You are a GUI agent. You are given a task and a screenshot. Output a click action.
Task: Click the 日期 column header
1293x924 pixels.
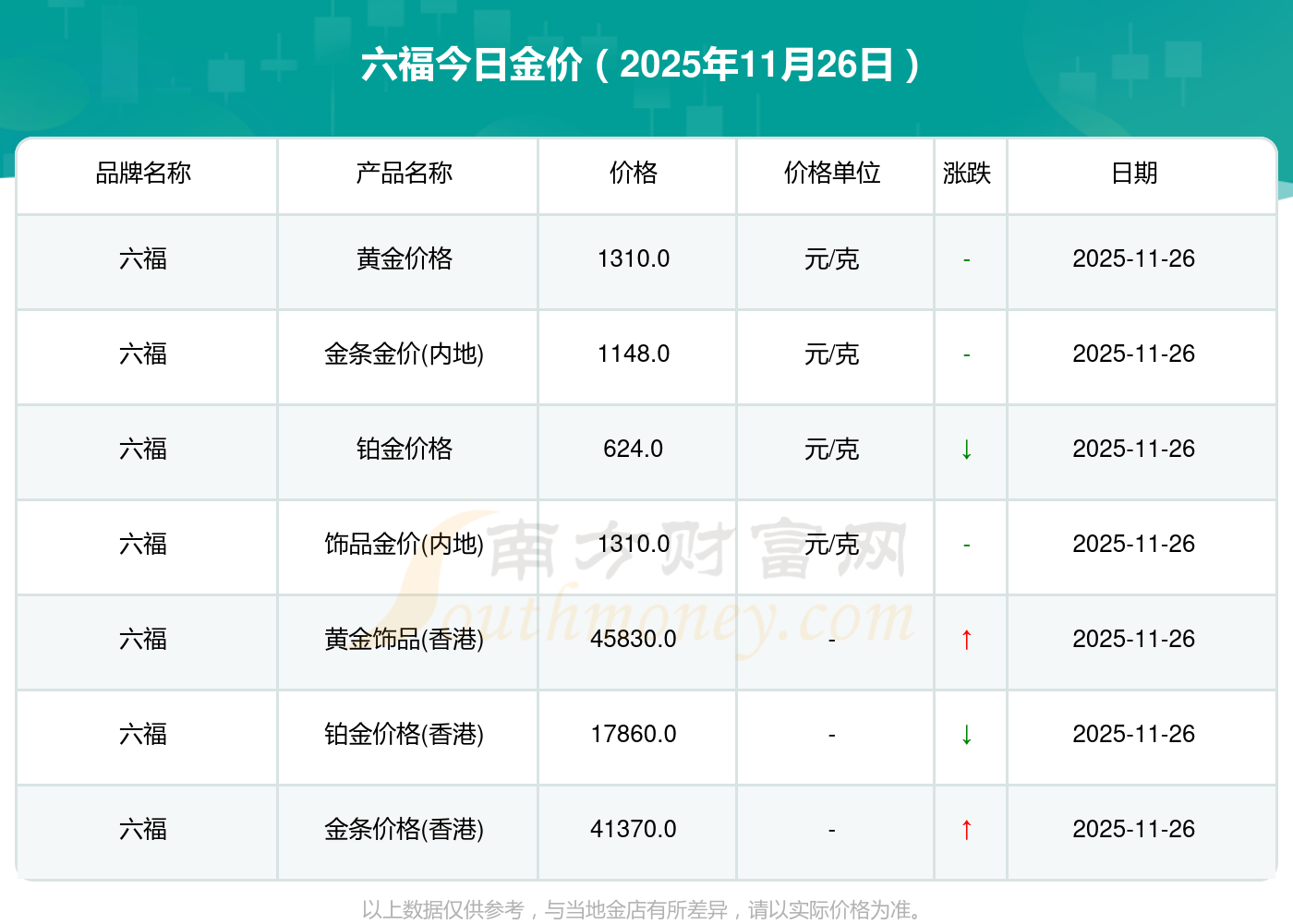(1134, 173)
